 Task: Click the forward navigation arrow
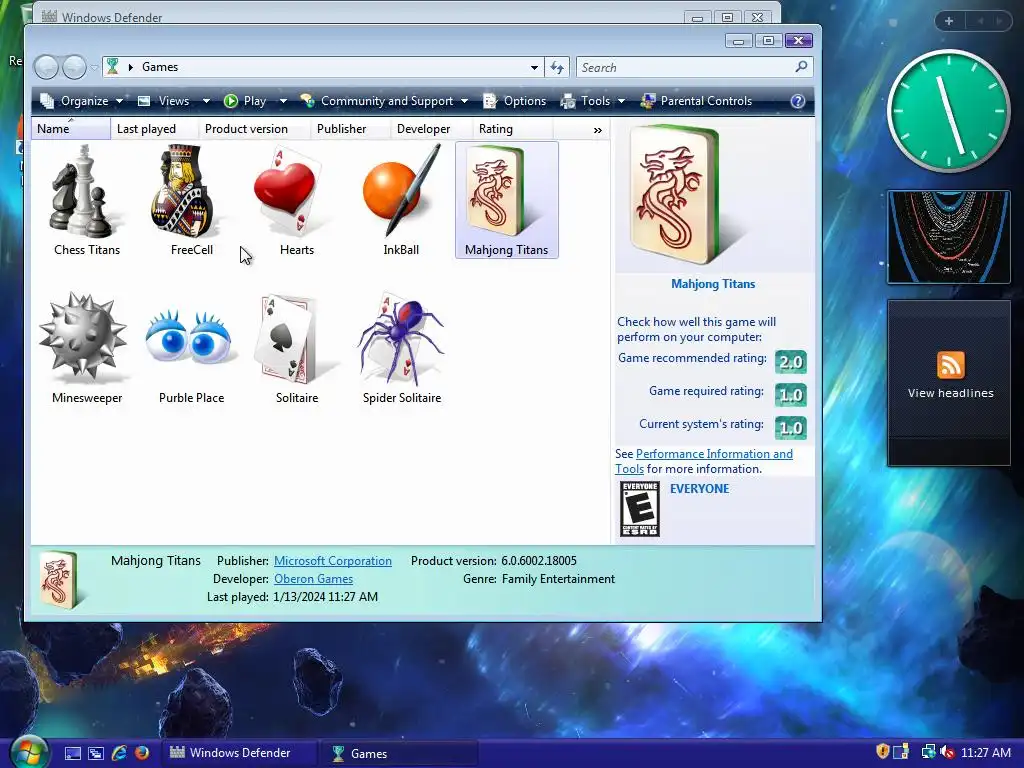click(x=74, y=67)
